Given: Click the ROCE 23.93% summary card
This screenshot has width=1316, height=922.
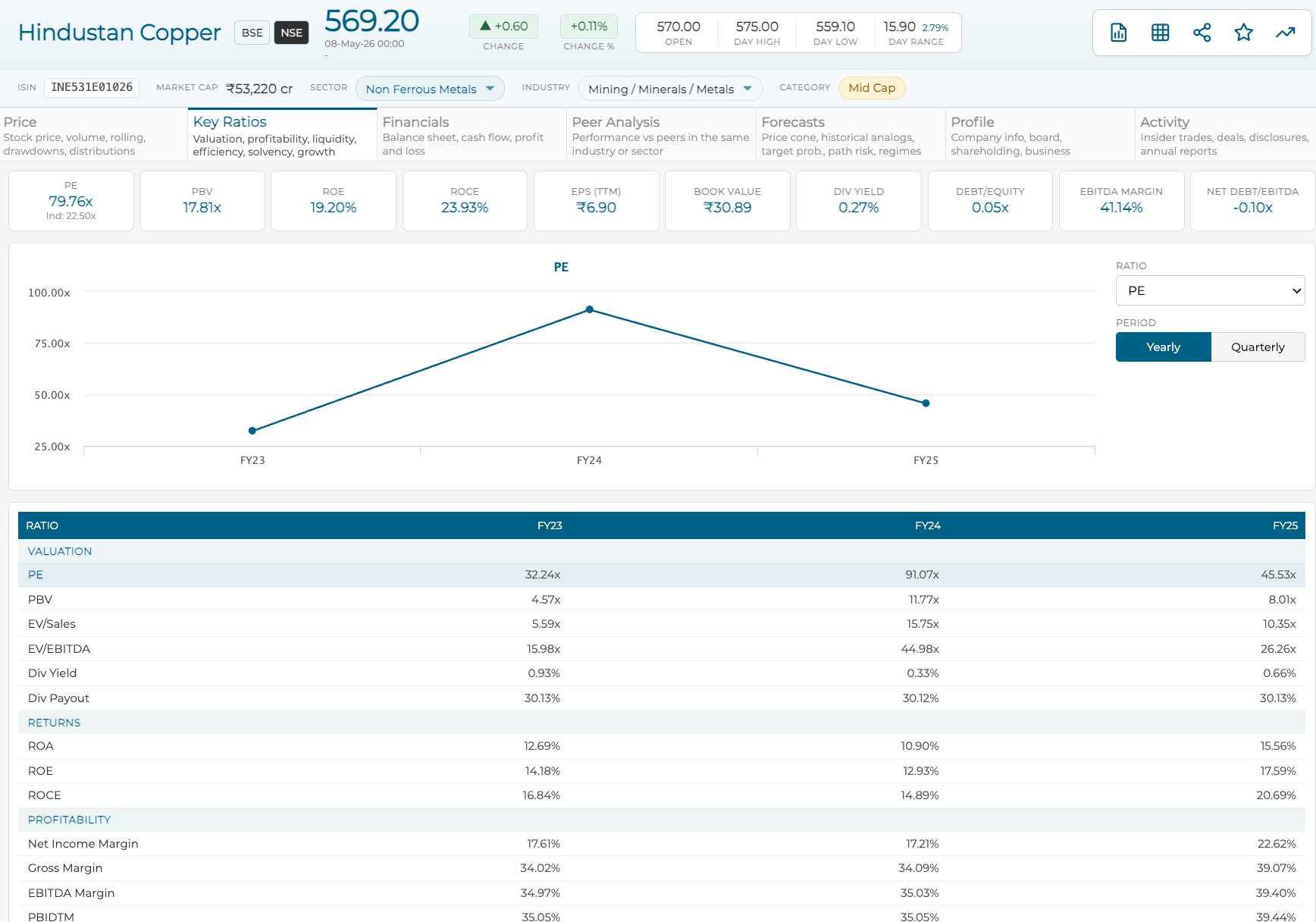Looking at the screenshot, I should [465, 201].
